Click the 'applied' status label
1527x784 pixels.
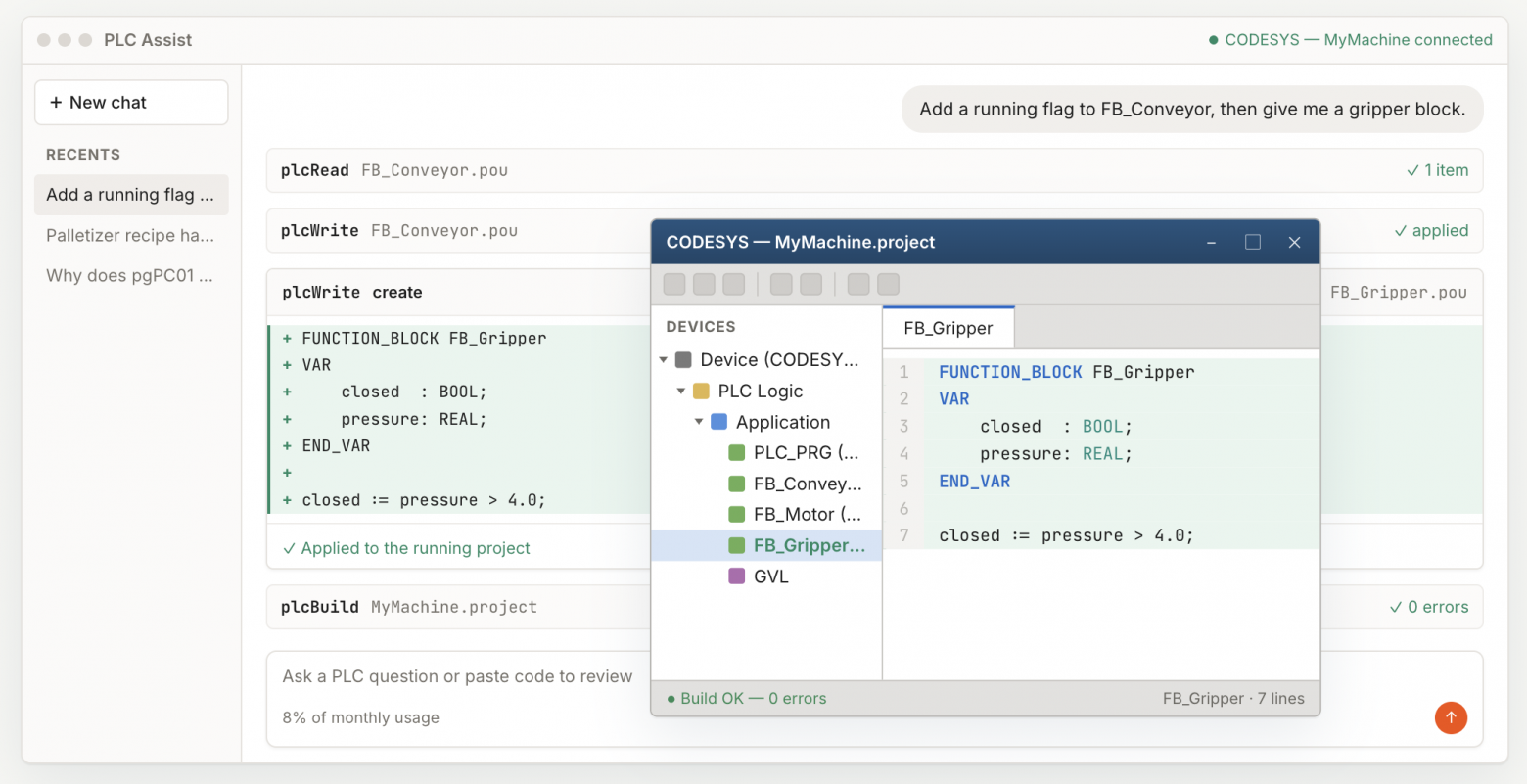point(1431,231)
